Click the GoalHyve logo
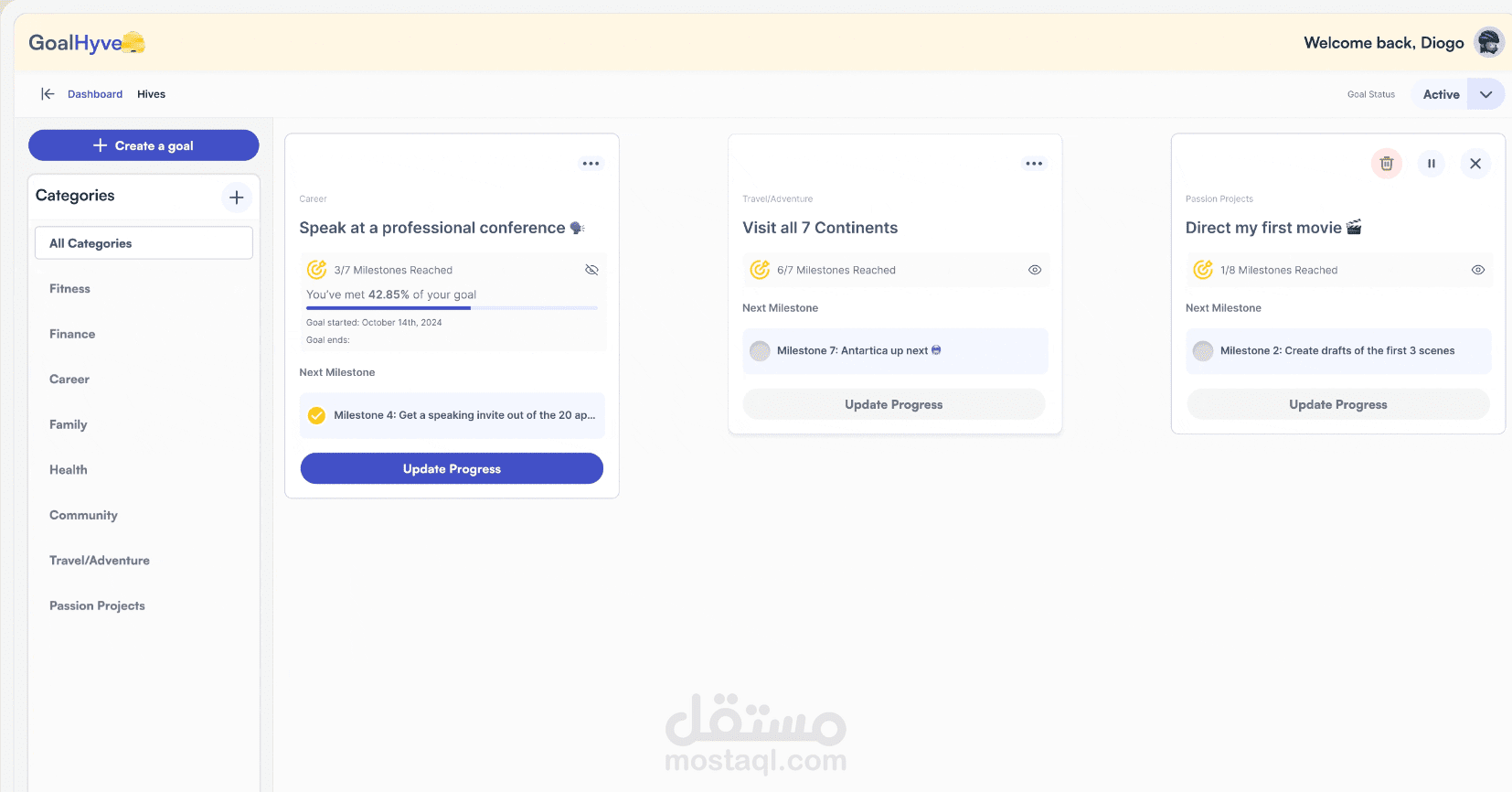Image resolution: width=1512 pixels, height=792 pixels. 87,43
